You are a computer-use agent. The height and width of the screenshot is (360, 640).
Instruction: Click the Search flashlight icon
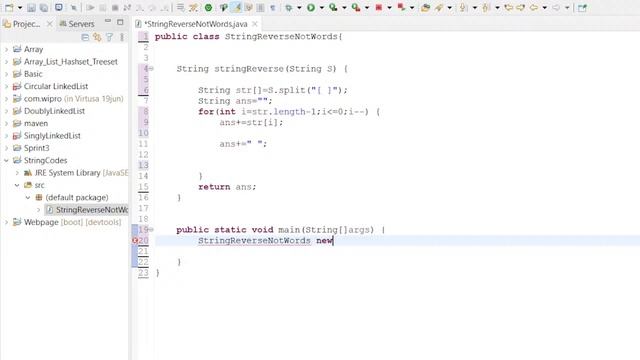439,7
